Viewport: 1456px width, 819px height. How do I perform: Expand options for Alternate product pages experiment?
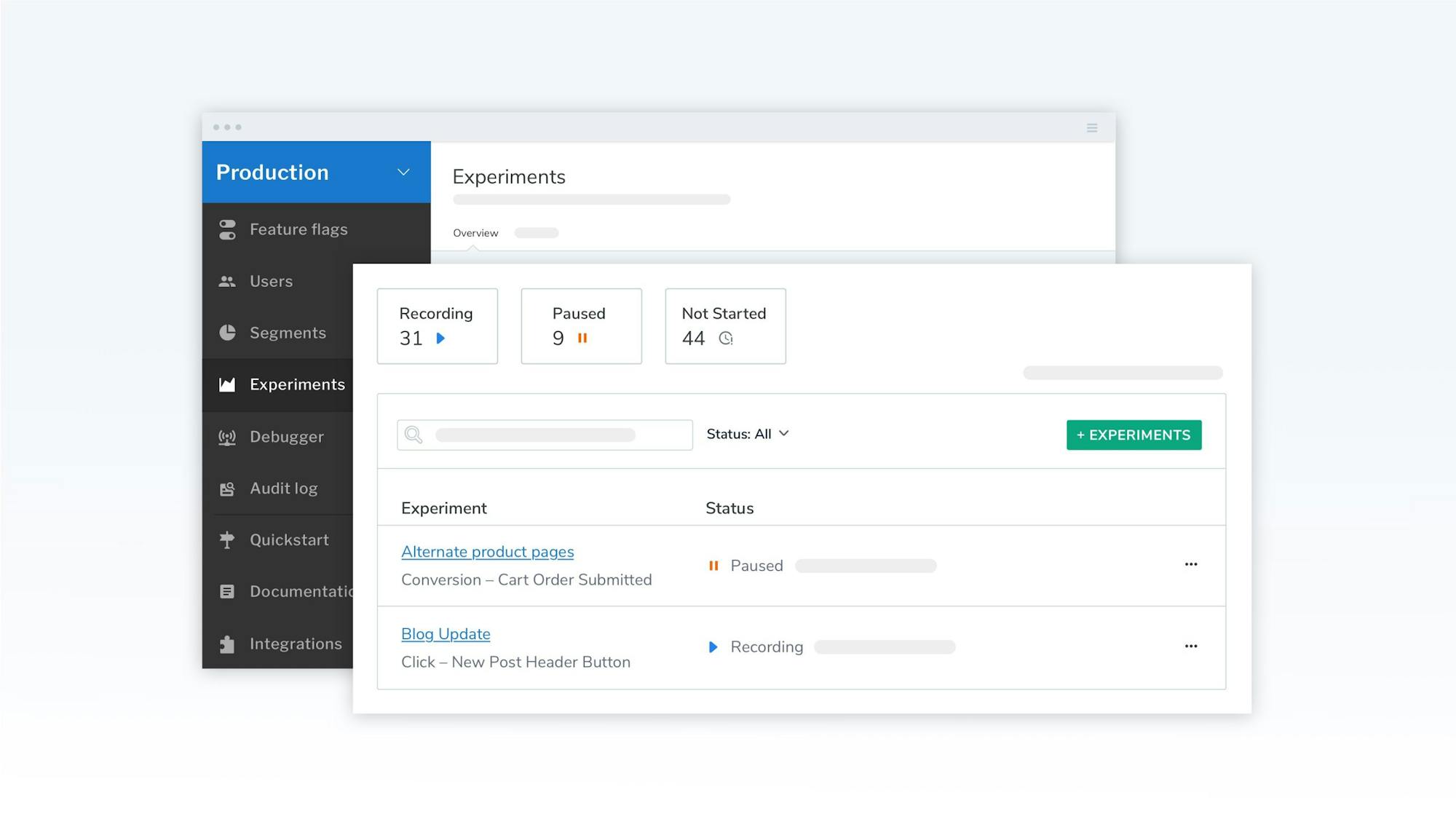point(1191,564)
